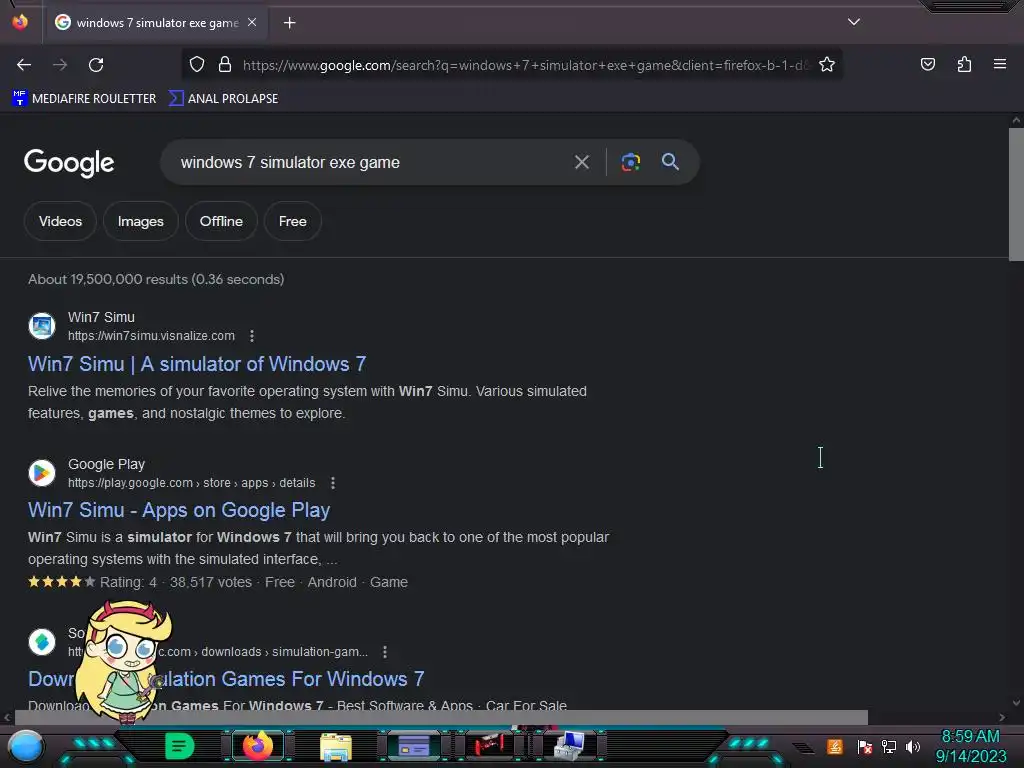The height and width of the screenshot is (768, 1024).
Task: Click the 'Google Play' site name text
Action: pos(106,464)
